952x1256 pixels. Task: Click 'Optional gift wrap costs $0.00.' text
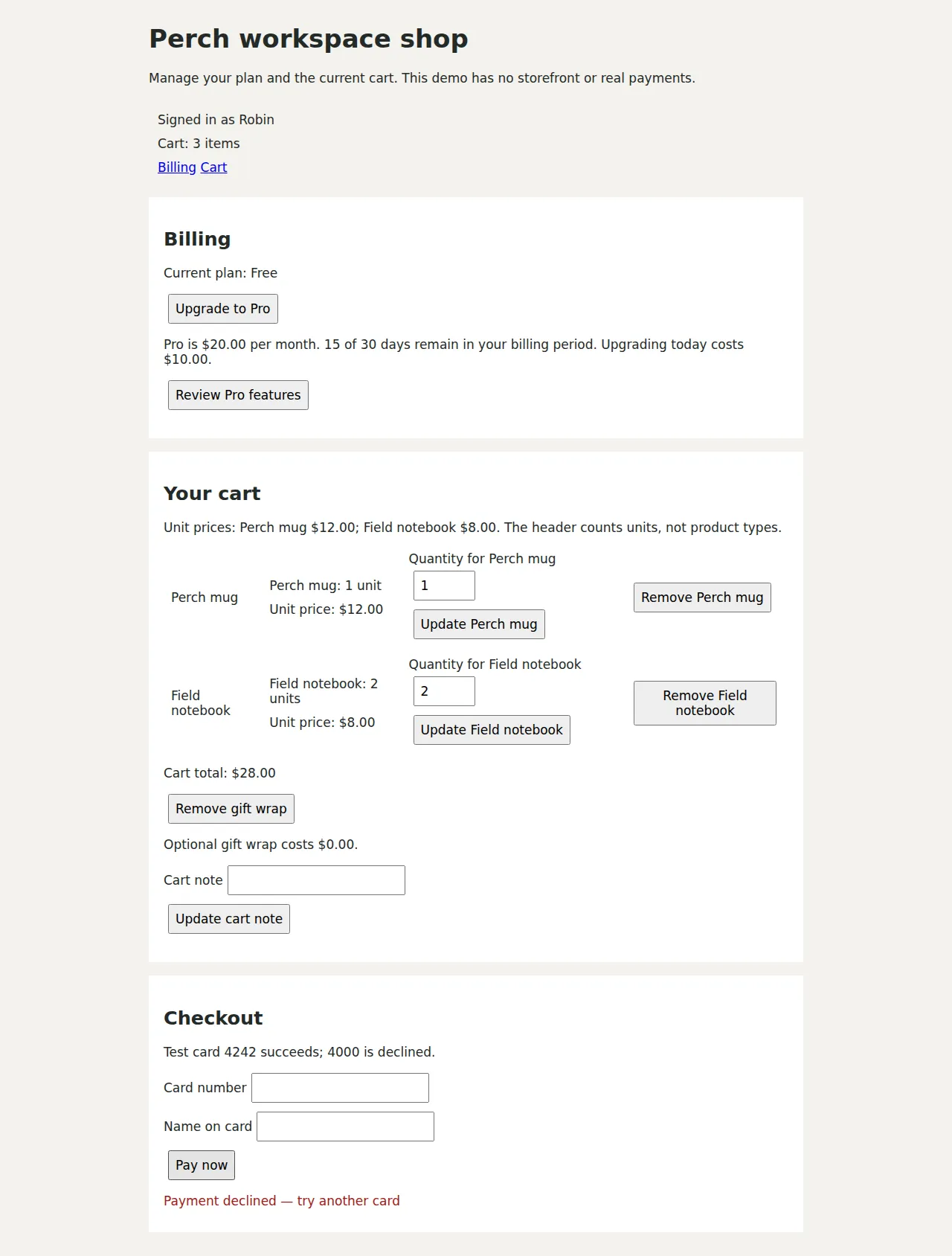click(x=260, y=845)
